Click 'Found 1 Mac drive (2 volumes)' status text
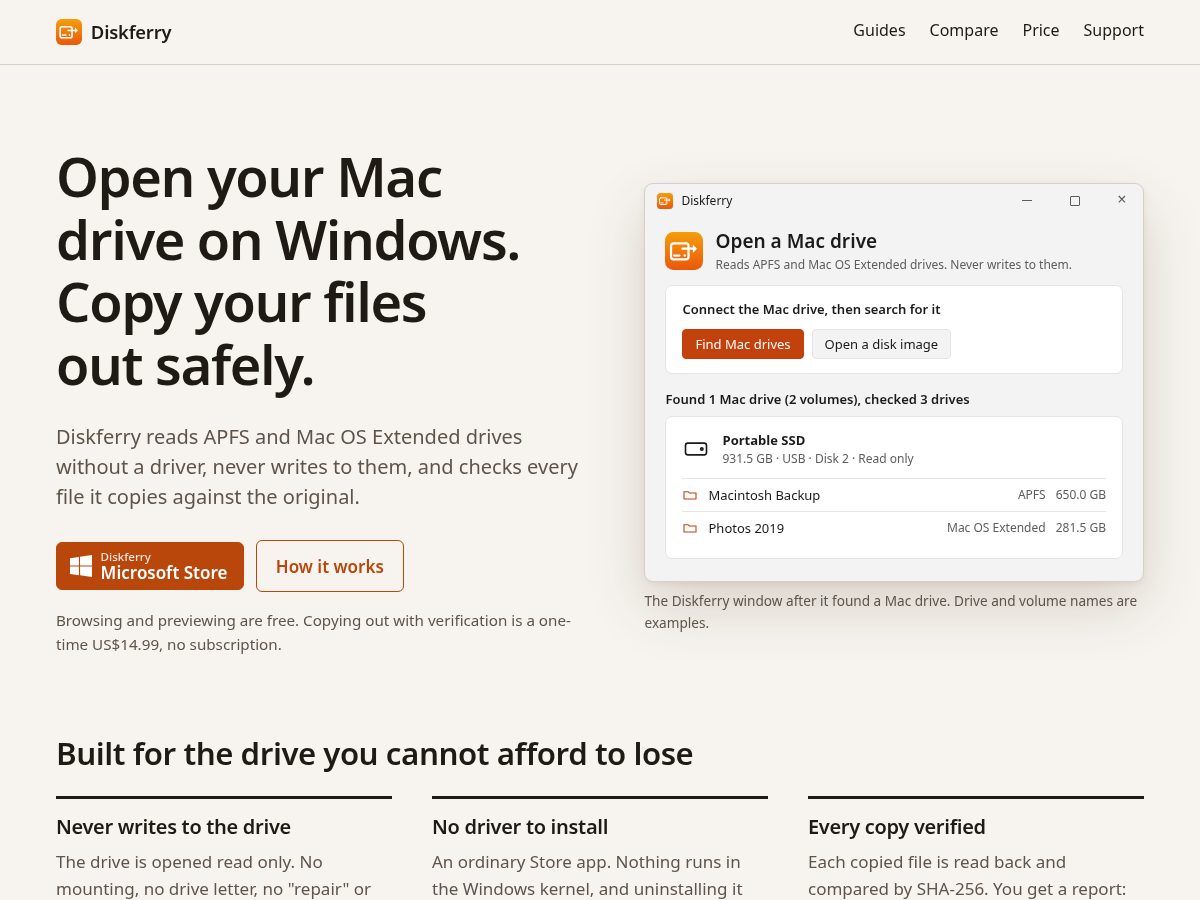 (x=817, y=399)
